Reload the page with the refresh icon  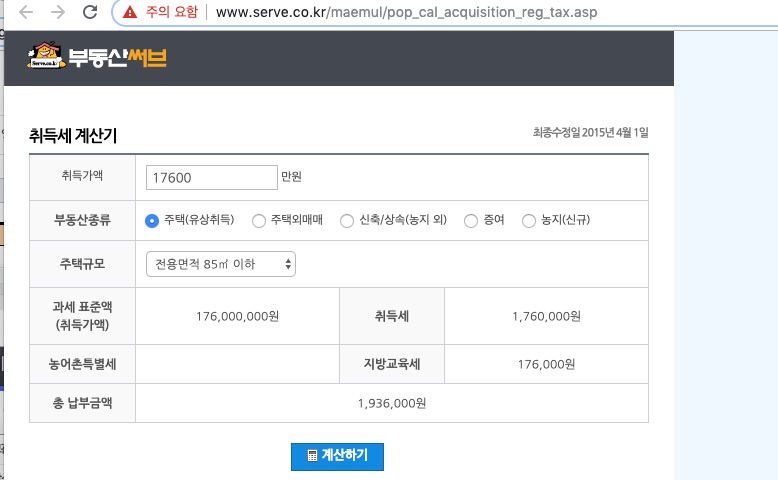(90, 12)
